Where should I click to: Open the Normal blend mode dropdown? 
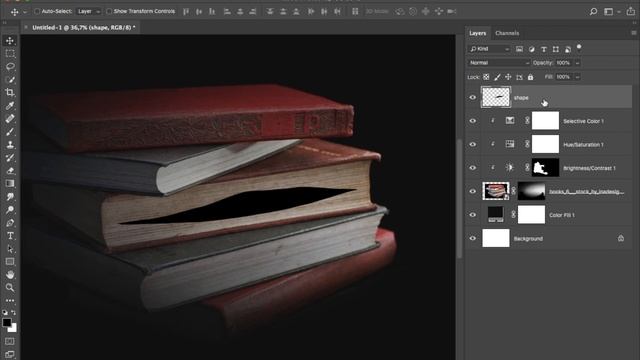tap(499, 63)
